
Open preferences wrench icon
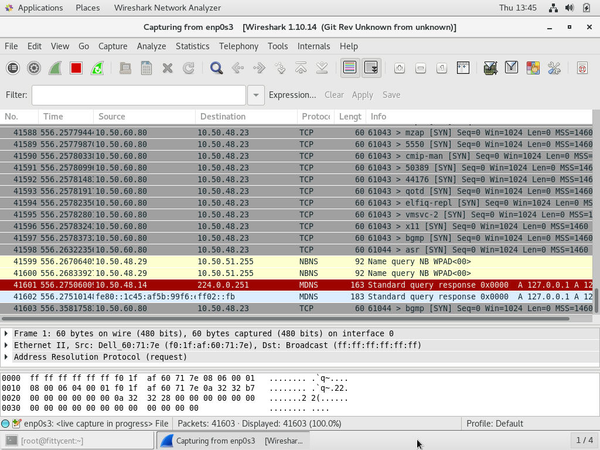click(x=554, y=68)
